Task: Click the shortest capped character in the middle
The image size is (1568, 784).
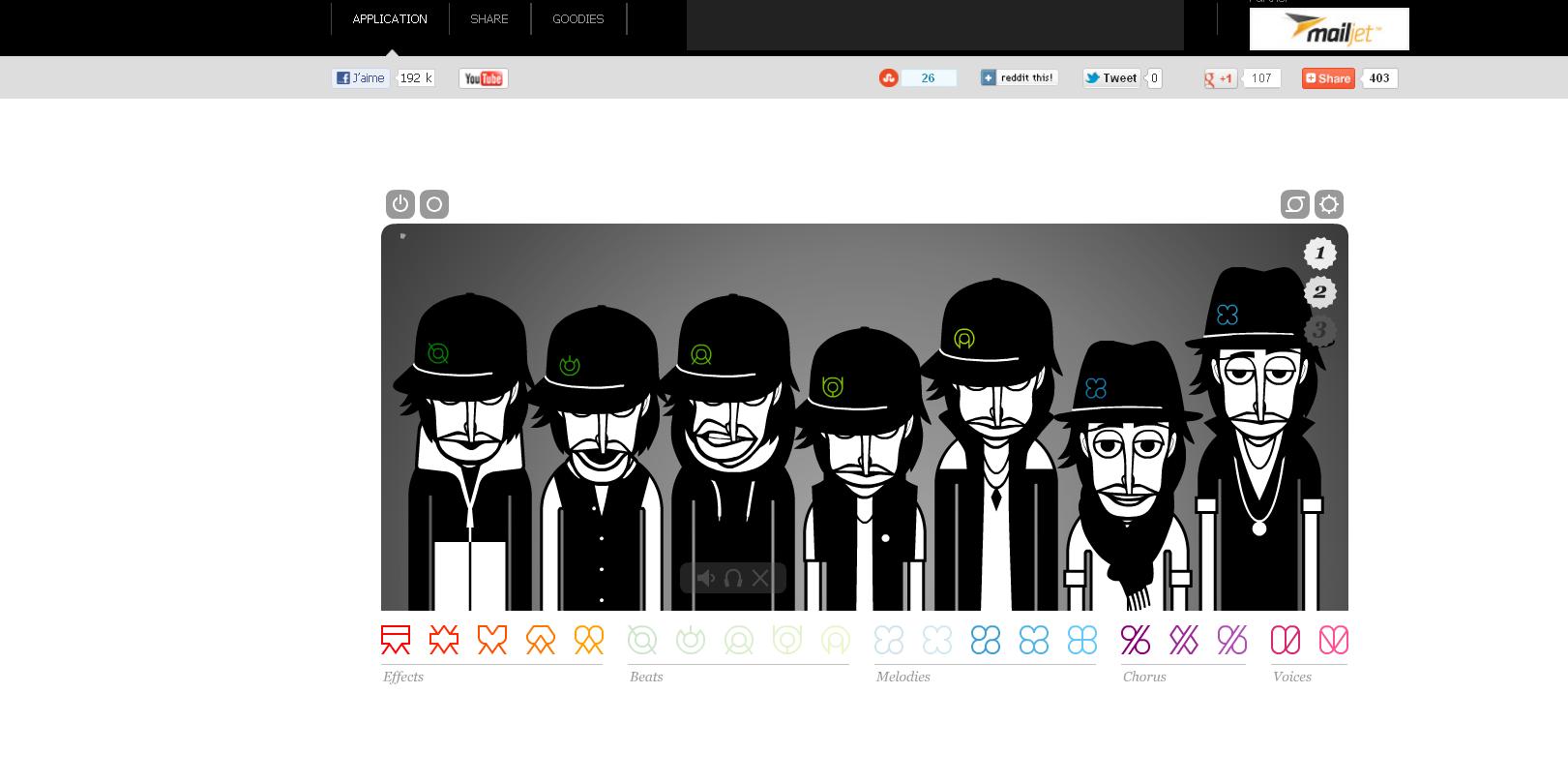Action: pos(863,469)
